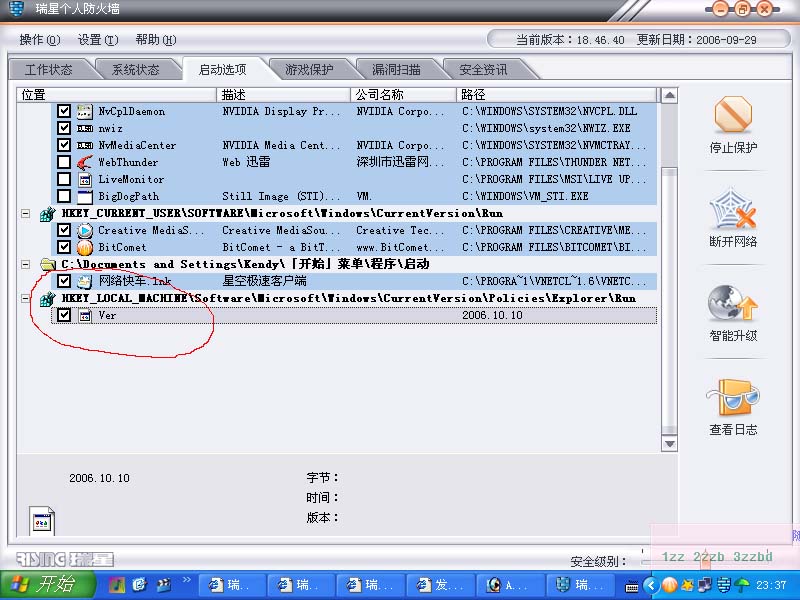The height and width of the screenshot is (600, 800).
Task: Open the 帮助(H) menu
Action: [156, 40]
